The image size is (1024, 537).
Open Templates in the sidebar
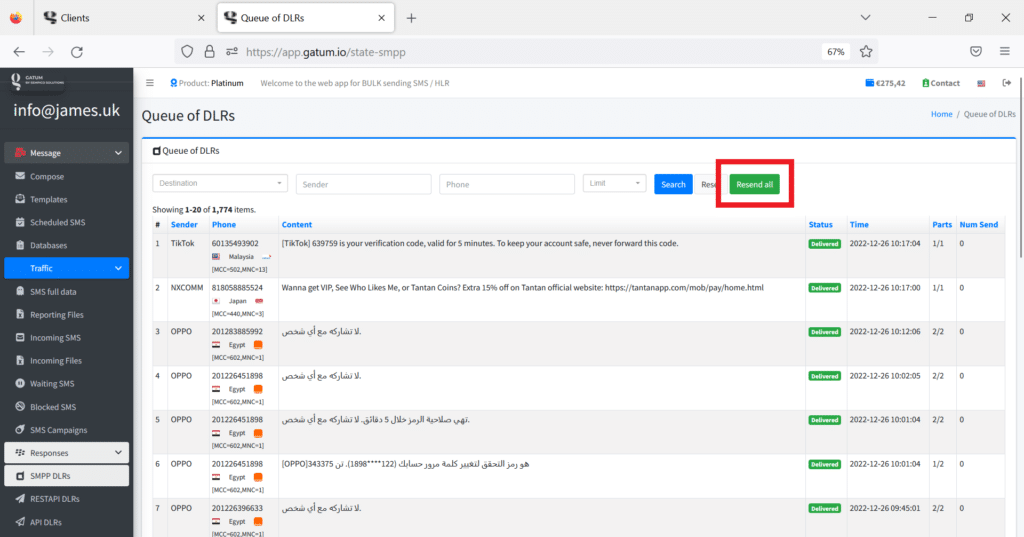tap(67, 199)
